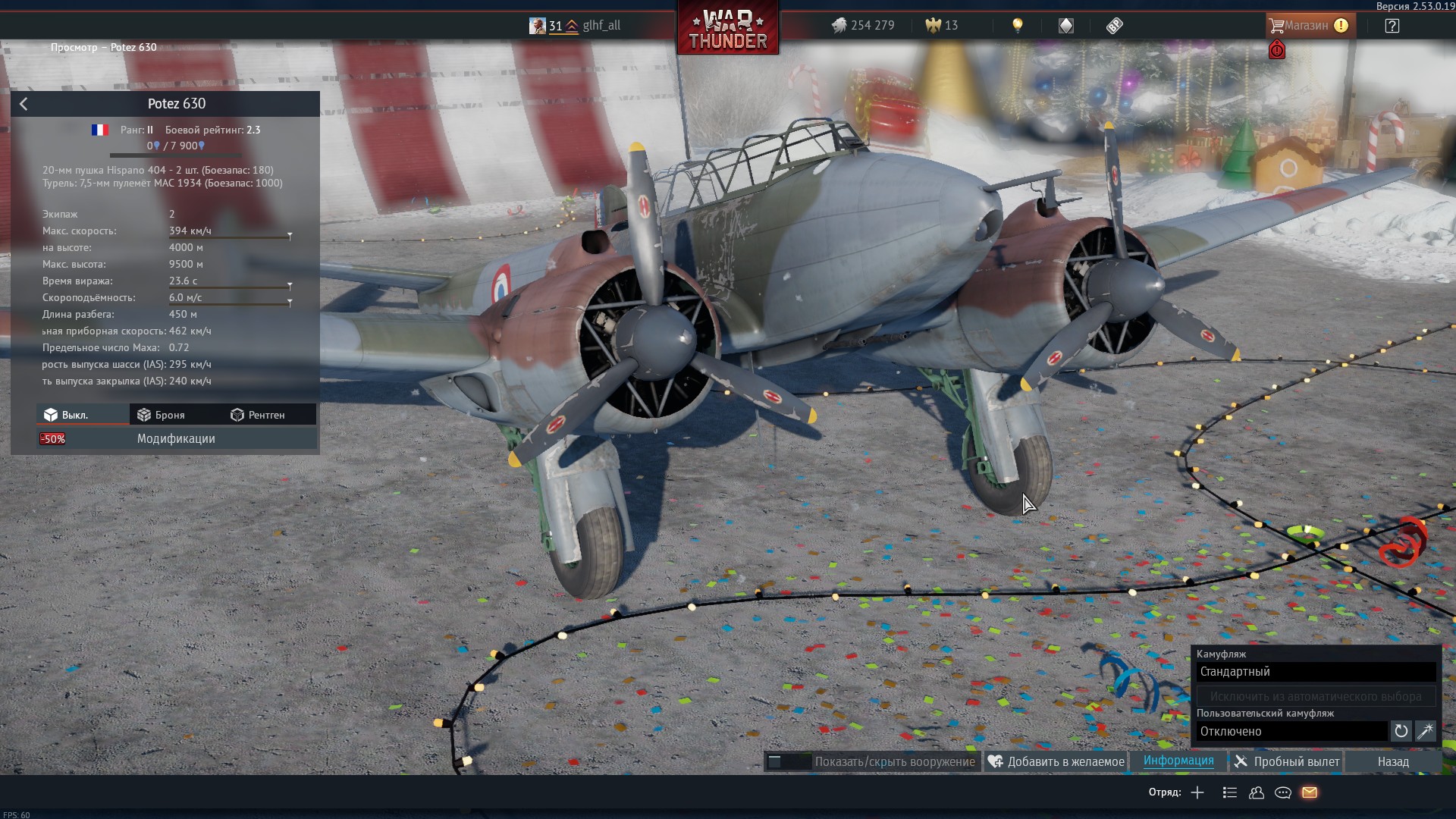Open the Информация tab

1178,761
